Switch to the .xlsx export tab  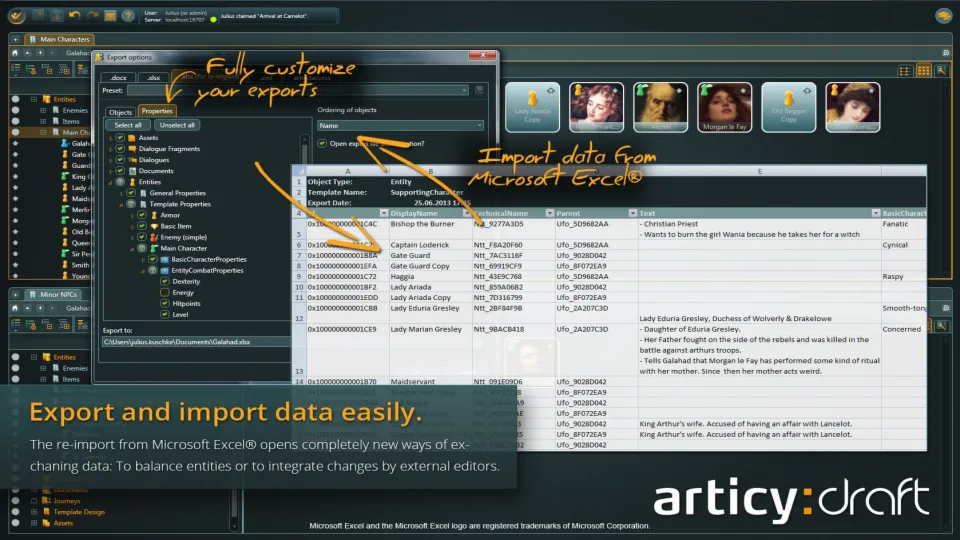[x=153, y=77]
